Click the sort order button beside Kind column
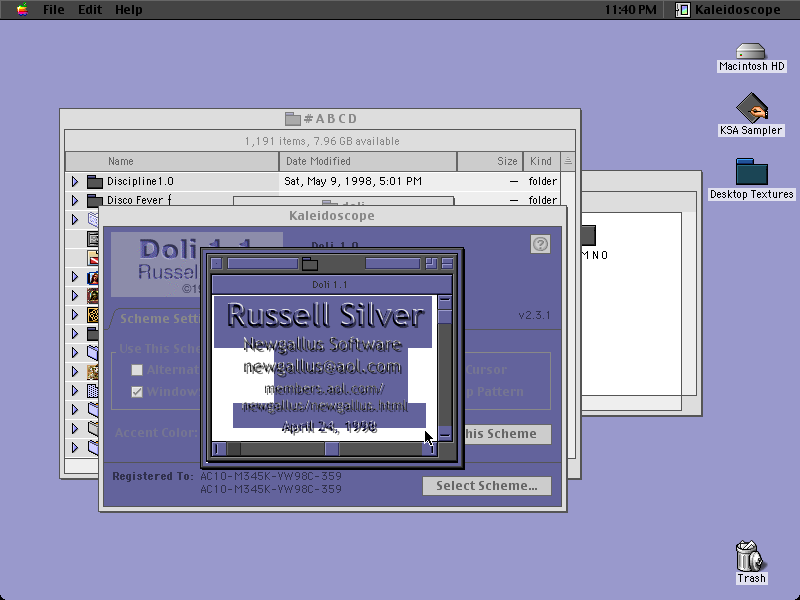 [567, 161]
